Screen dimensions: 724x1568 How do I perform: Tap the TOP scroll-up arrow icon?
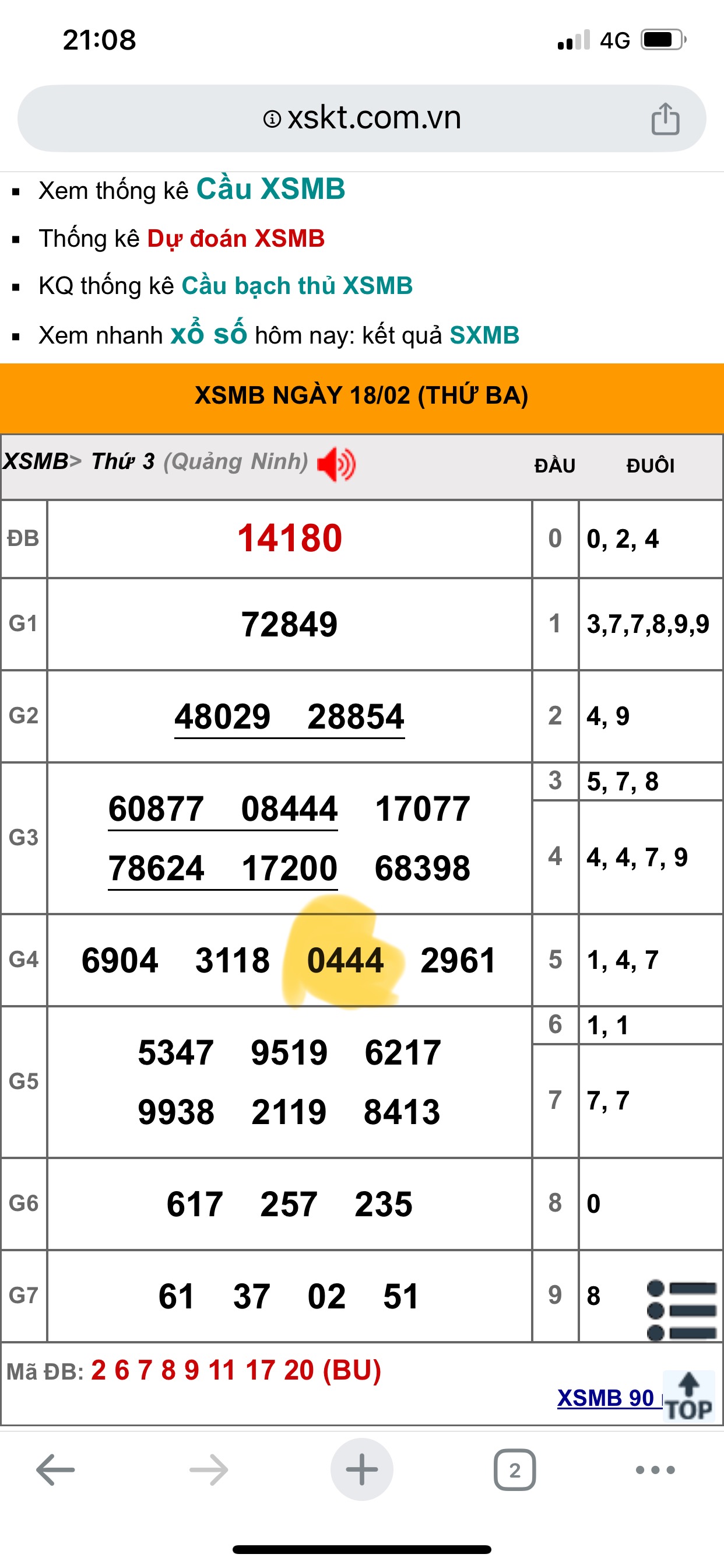pos(688,1397)
